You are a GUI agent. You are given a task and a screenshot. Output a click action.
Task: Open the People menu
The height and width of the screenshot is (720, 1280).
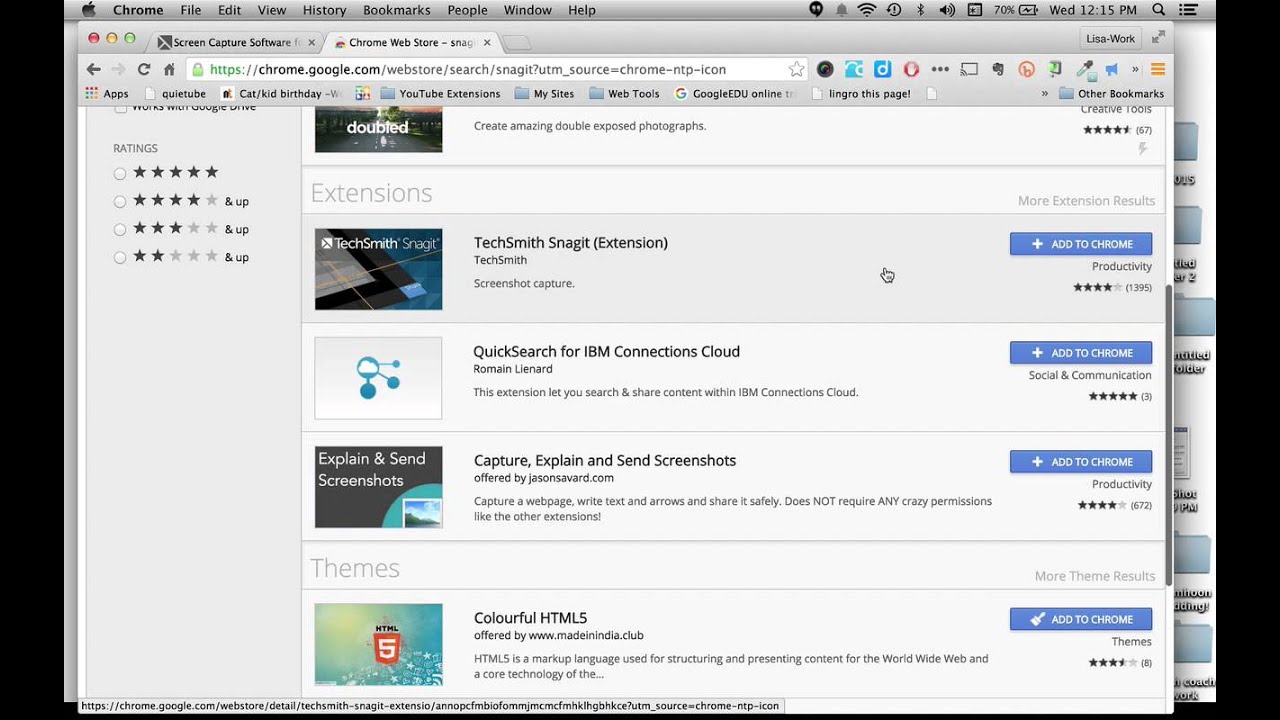467,10
